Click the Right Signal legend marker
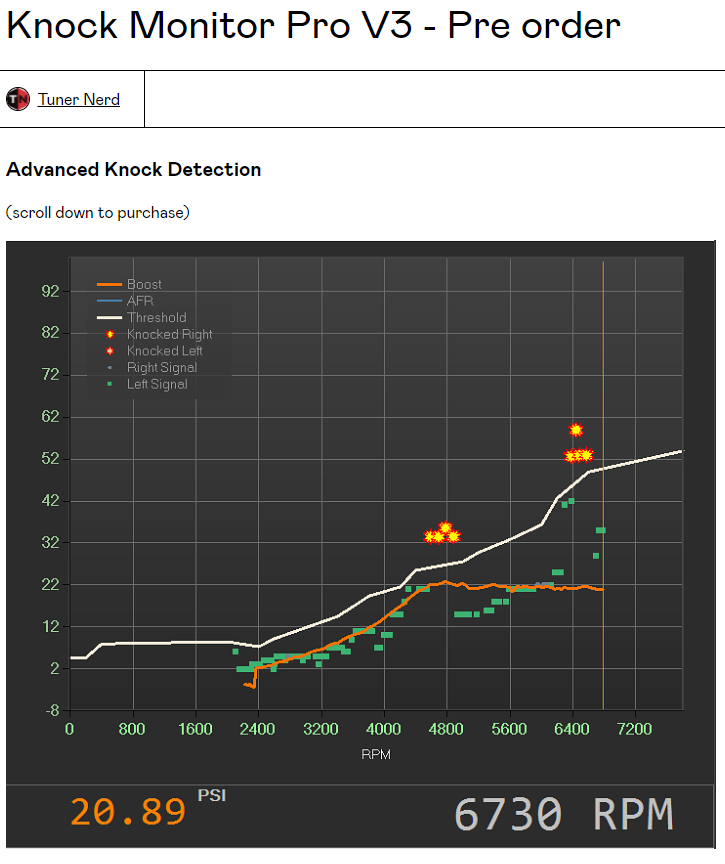Screen dimensions: 725x864 pyautogui.click(x=110, y=368)
